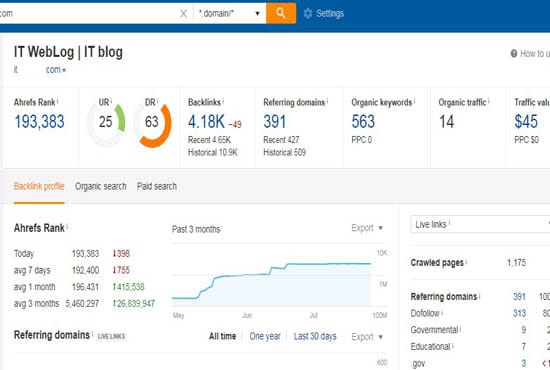
Task: Open Settings gear icon
Action: pyautogui.click(x=308, y=13)
